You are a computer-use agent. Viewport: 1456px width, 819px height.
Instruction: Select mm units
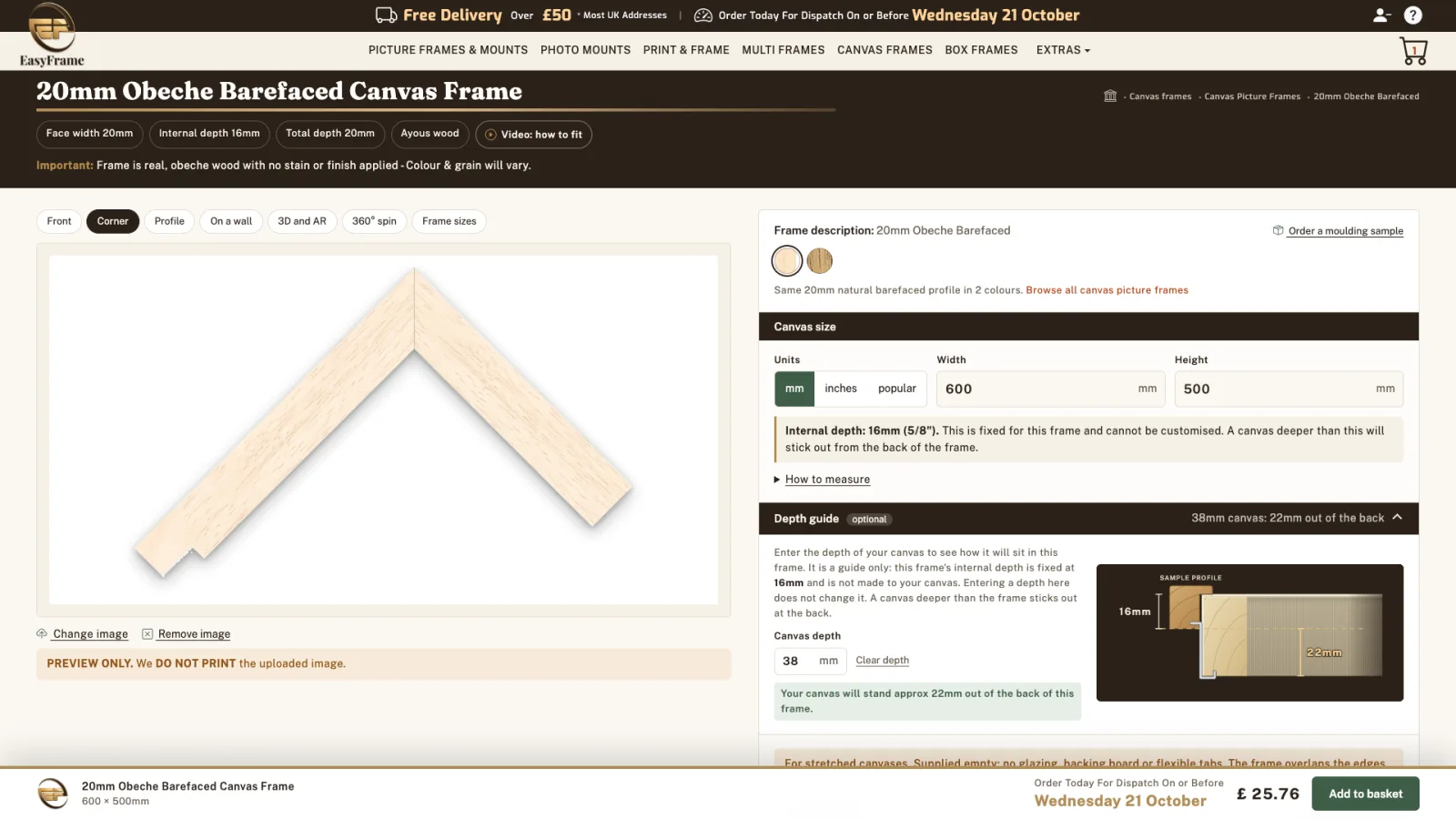coord(794,389)
